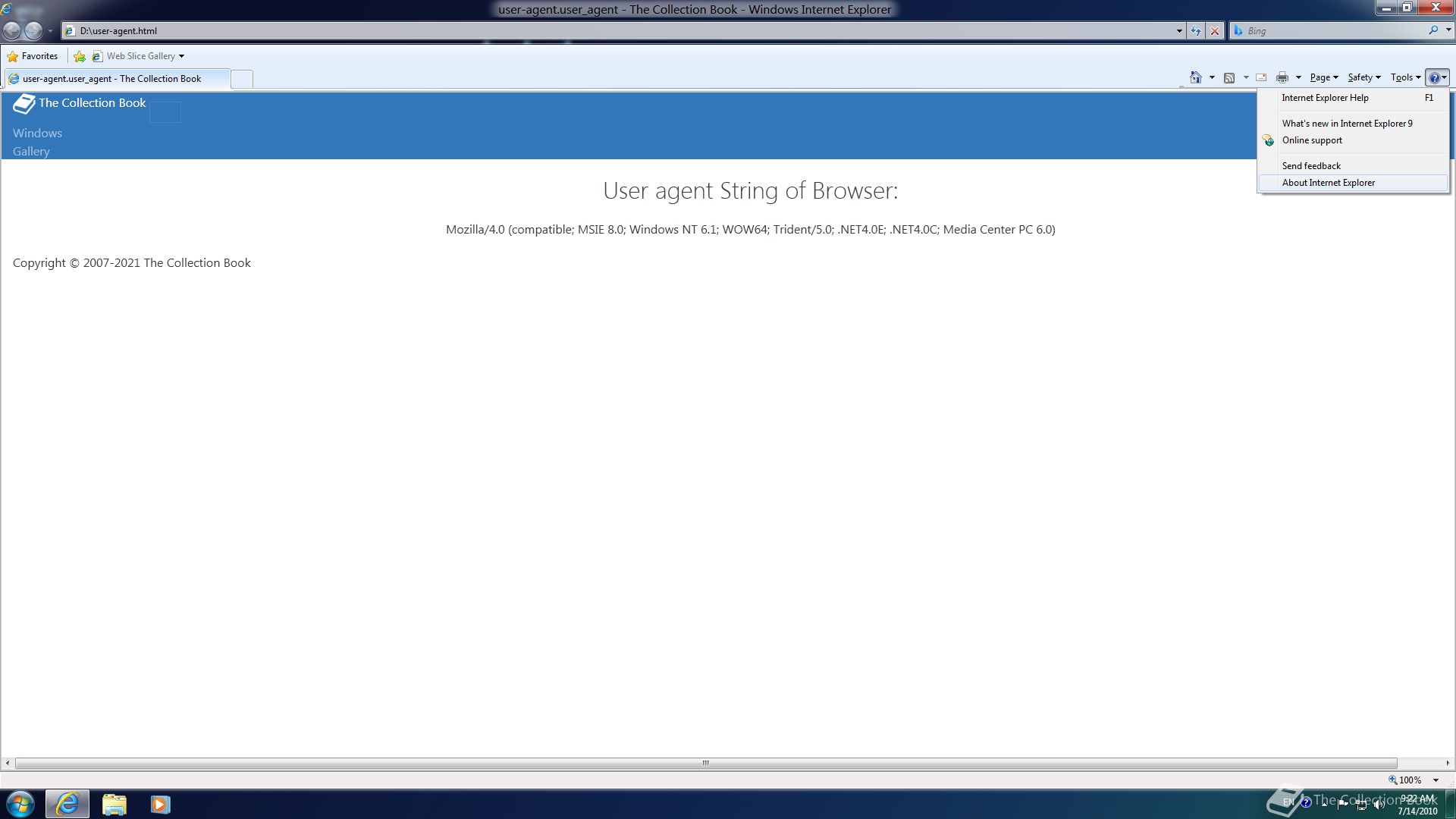Click the Add to Favorites Bar icon
This screenshot has width=1456, height=819.
point(80,56)
